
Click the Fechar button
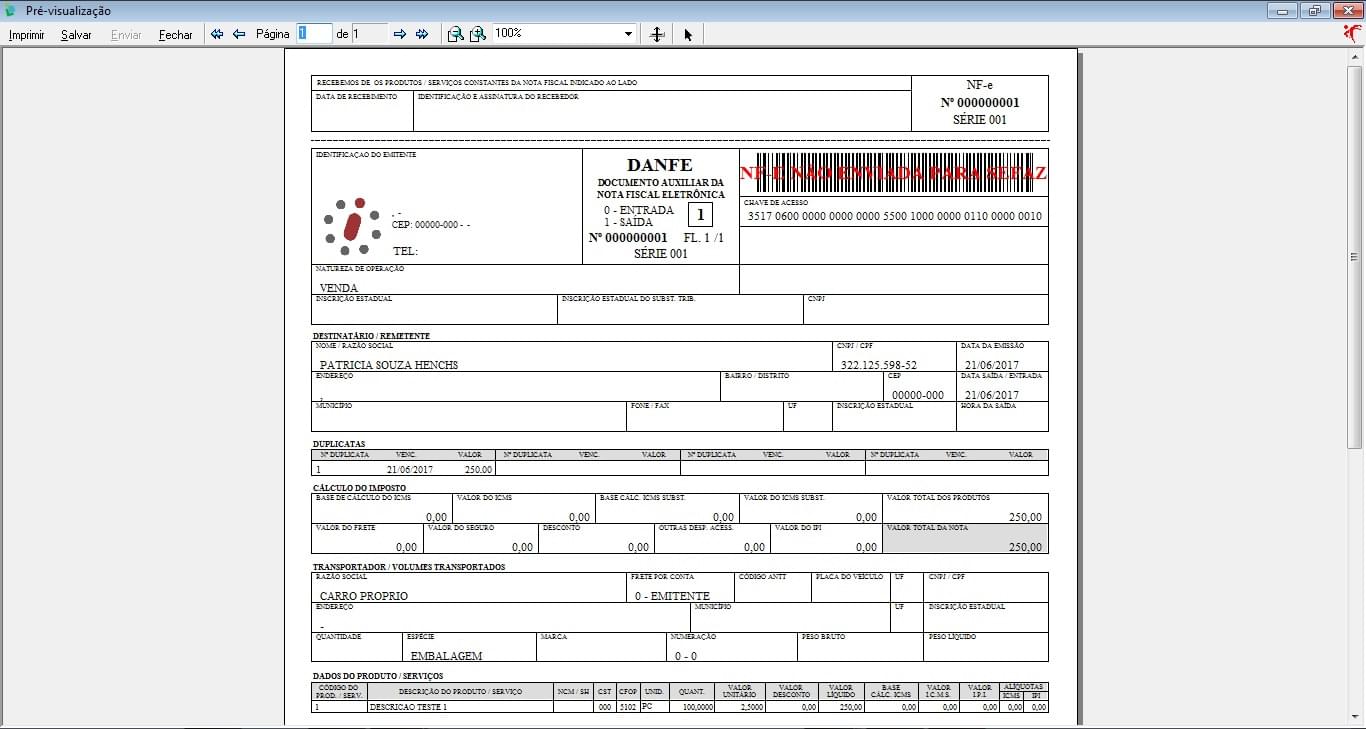(x=175, y=34)
